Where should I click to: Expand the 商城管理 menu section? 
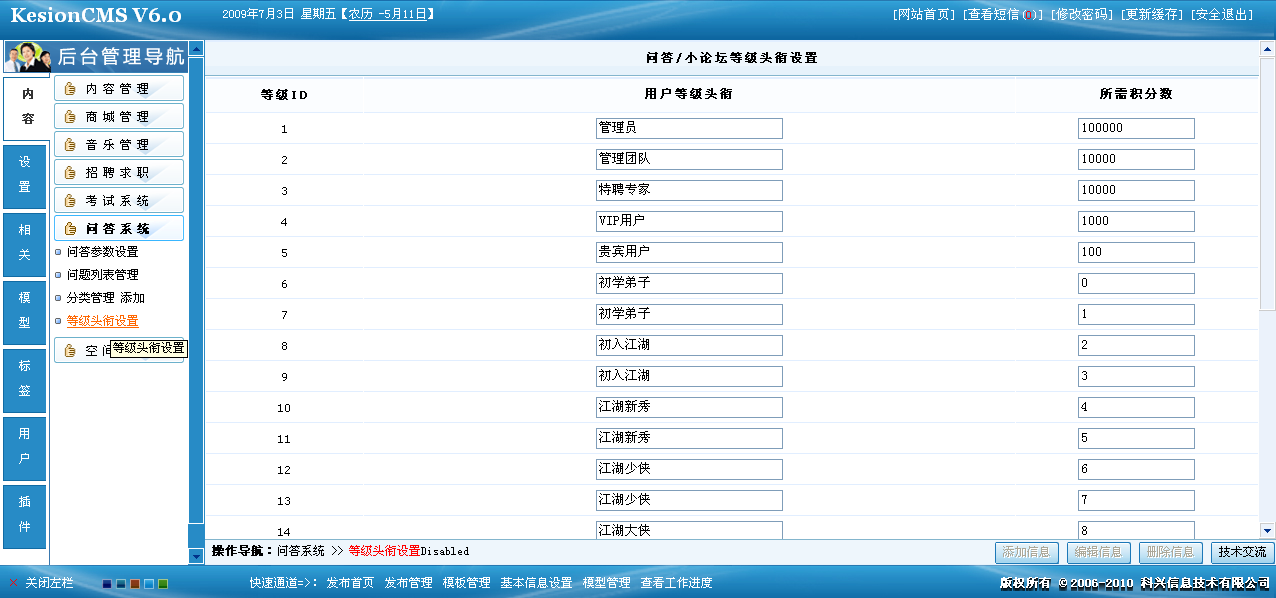(120, 117)
